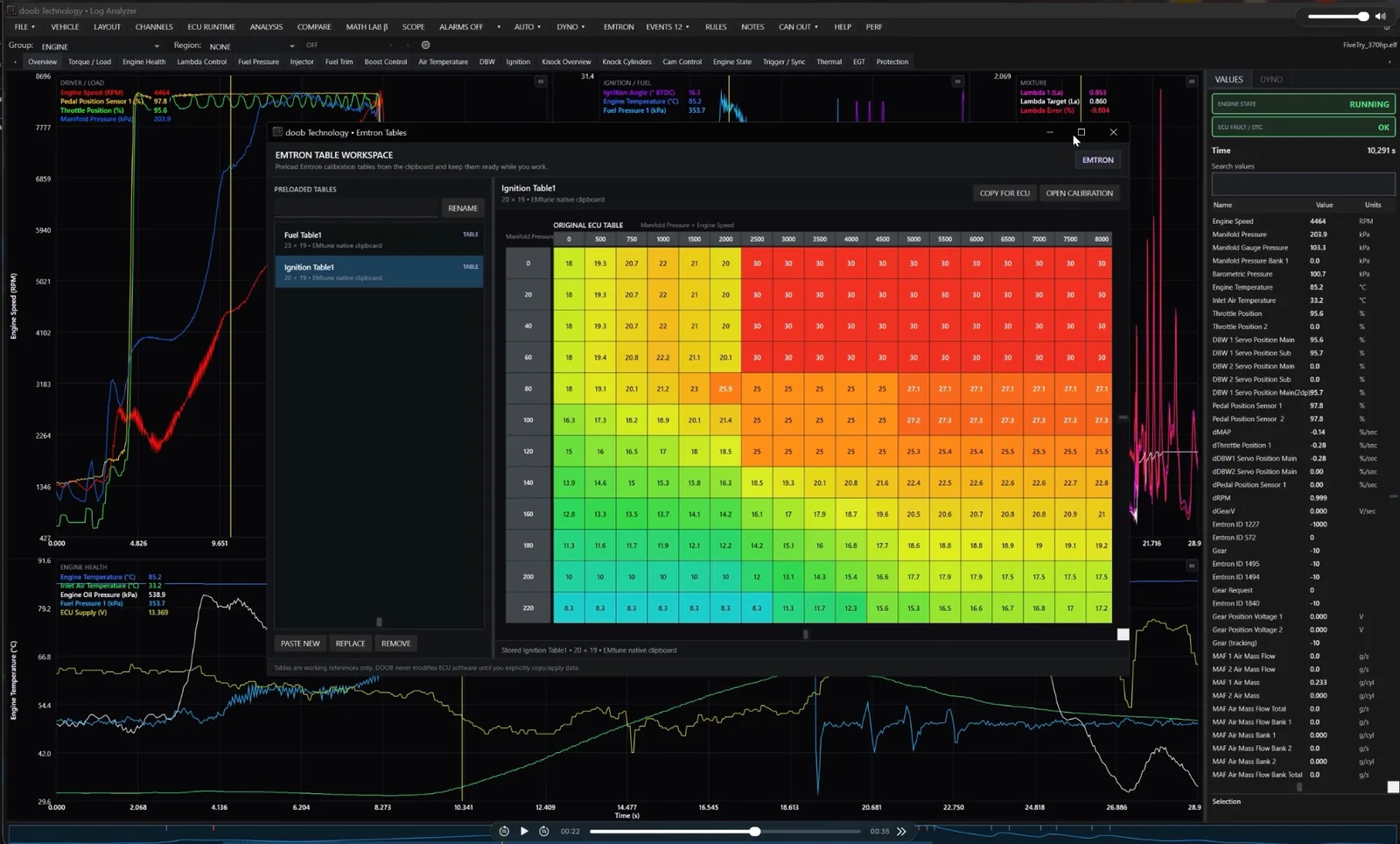Screen dimensions: 1400x844
Task: Switch to the Protection tab
Action: tap(892, 62)
